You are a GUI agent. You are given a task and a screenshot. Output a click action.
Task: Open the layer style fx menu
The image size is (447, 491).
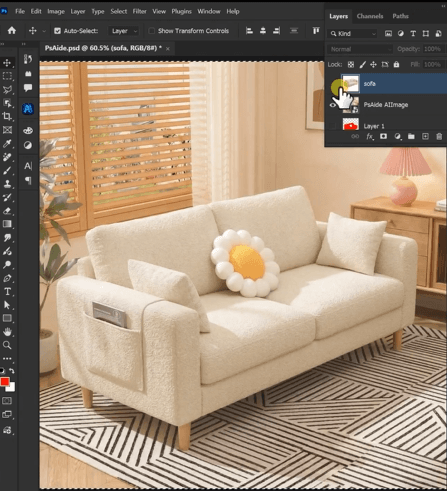(370, 136)
